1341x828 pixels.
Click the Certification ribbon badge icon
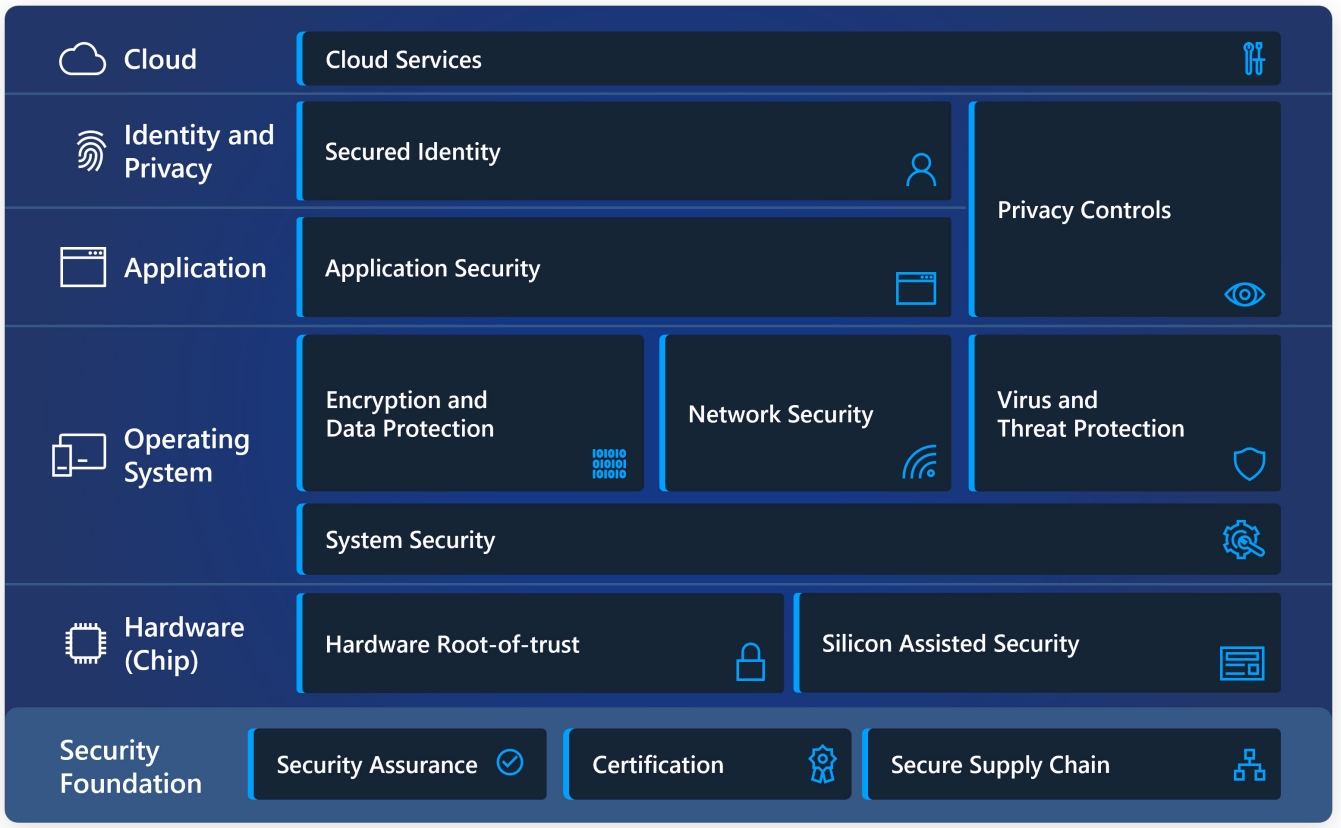[x=822, y=765]
